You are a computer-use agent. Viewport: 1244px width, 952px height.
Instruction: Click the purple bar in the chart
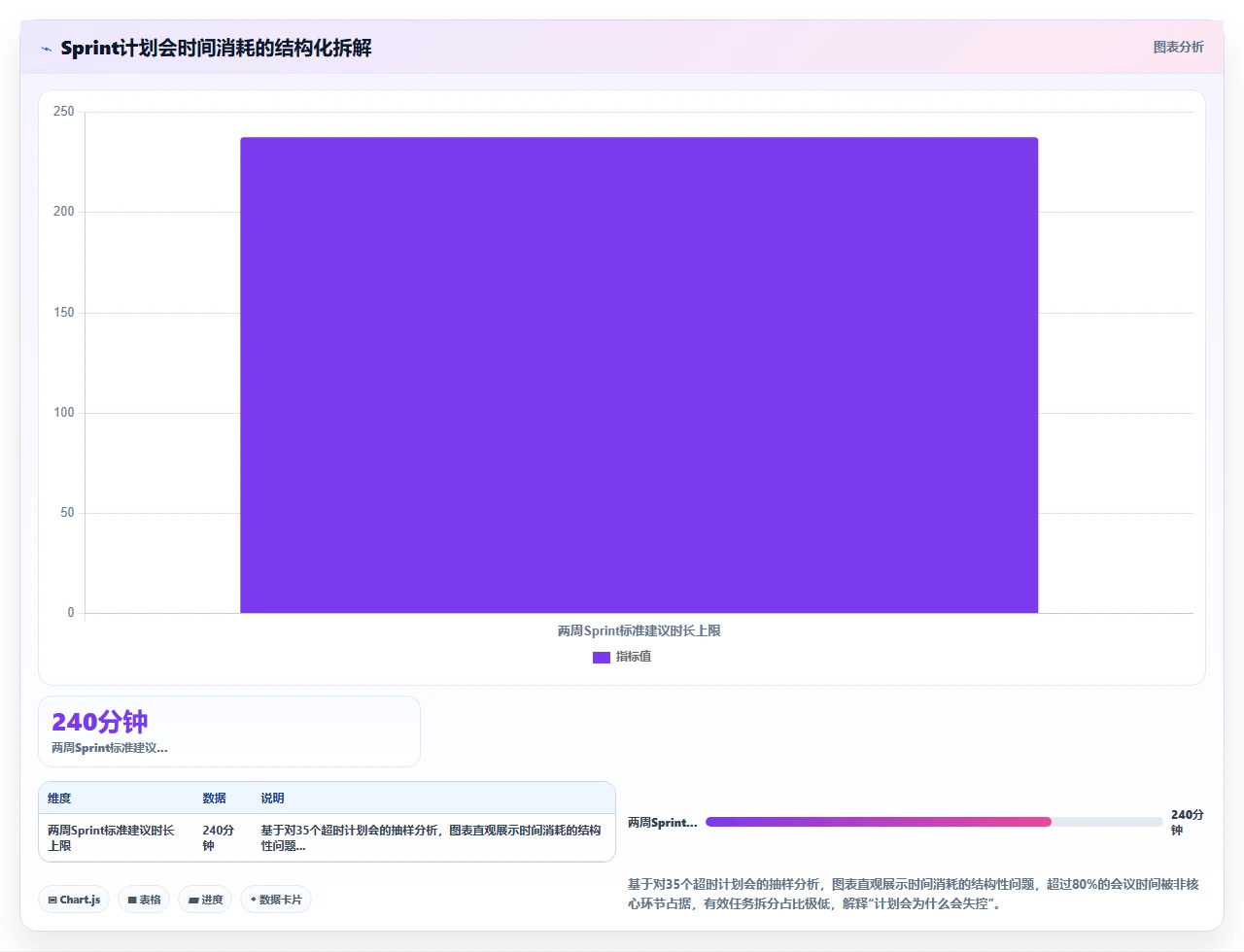[x=639, y=375]
